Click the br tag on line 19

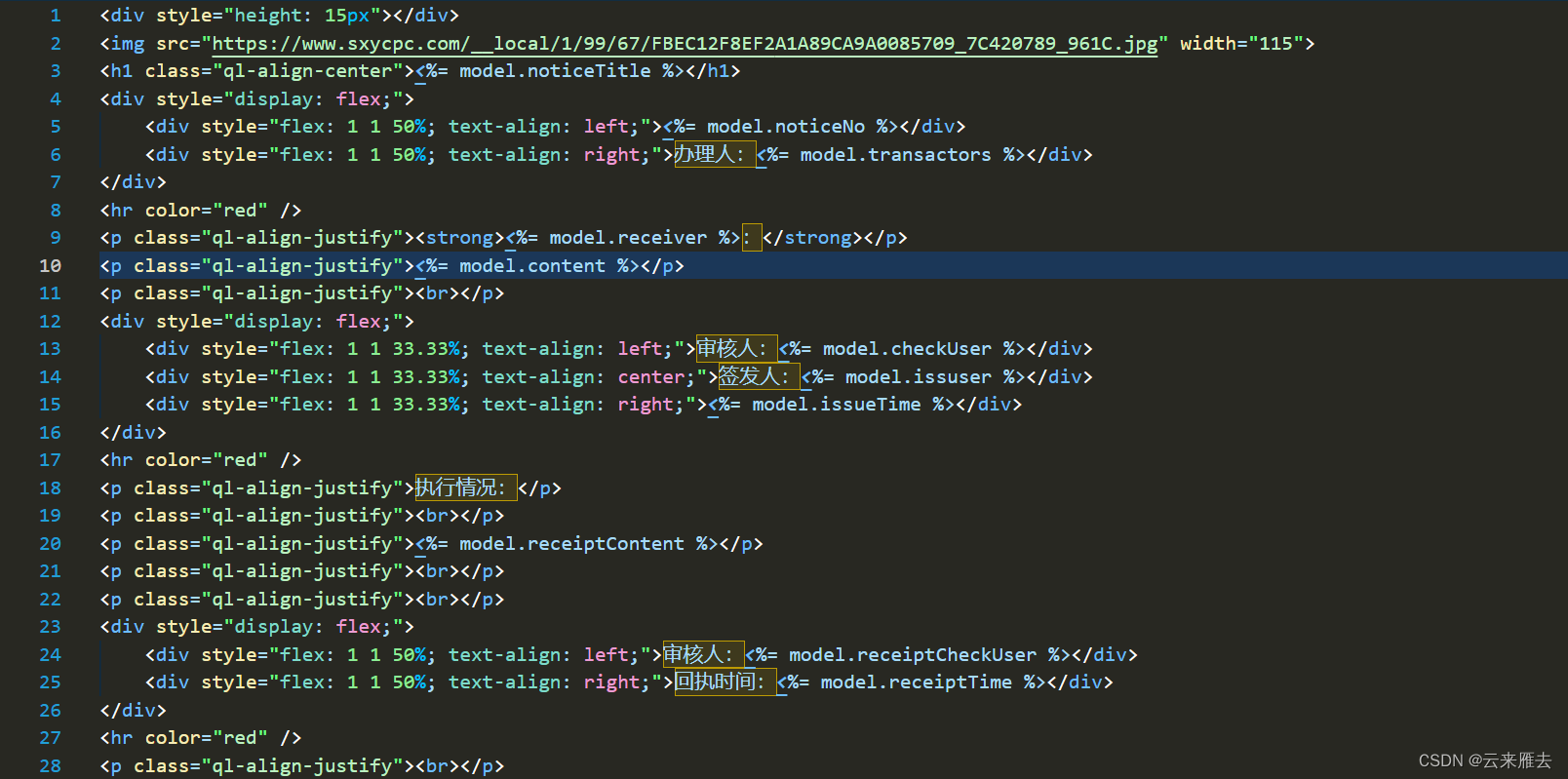[x=437, y=516]
